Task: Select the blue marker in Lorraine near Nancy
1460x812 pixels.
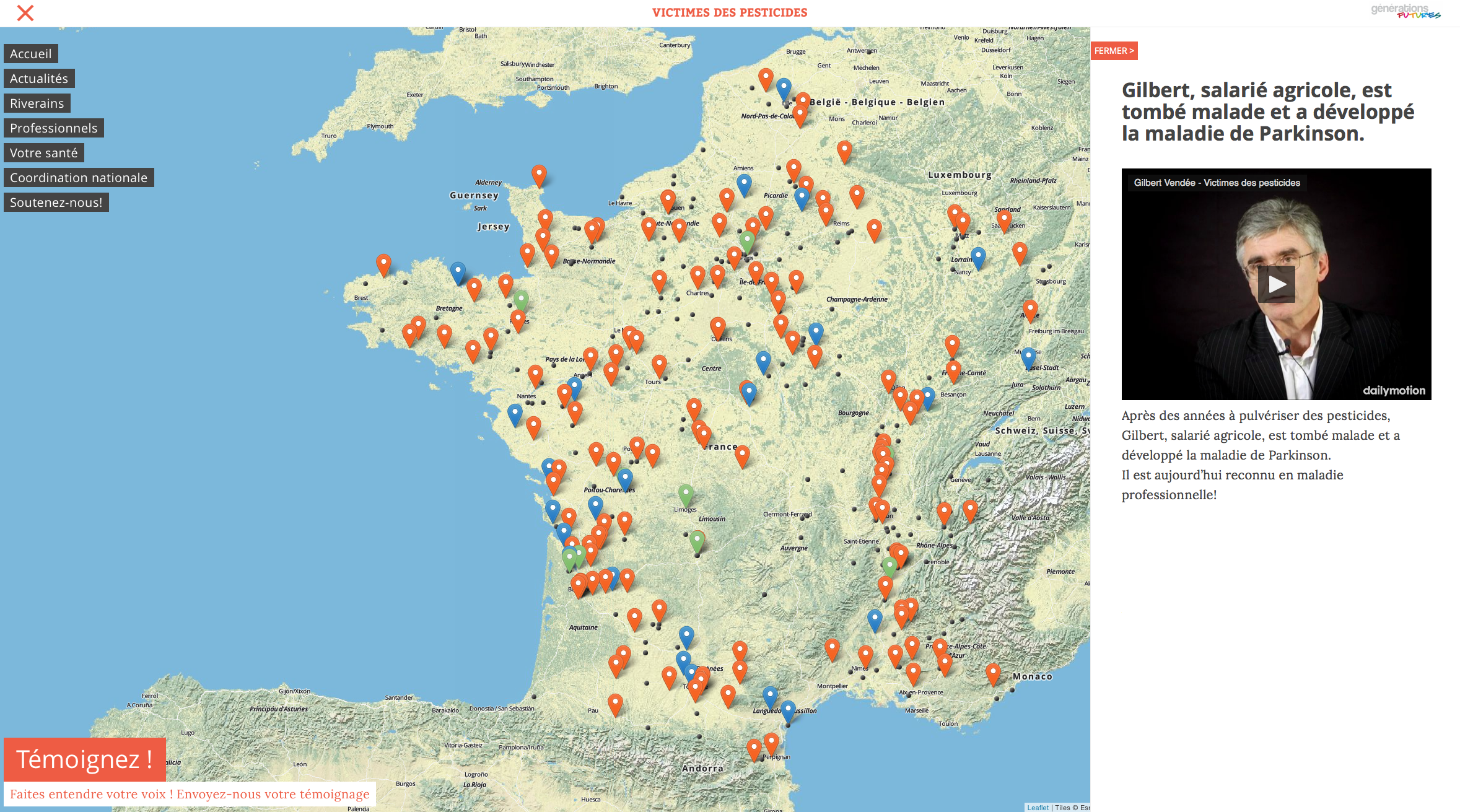Action: coord(978,259)
